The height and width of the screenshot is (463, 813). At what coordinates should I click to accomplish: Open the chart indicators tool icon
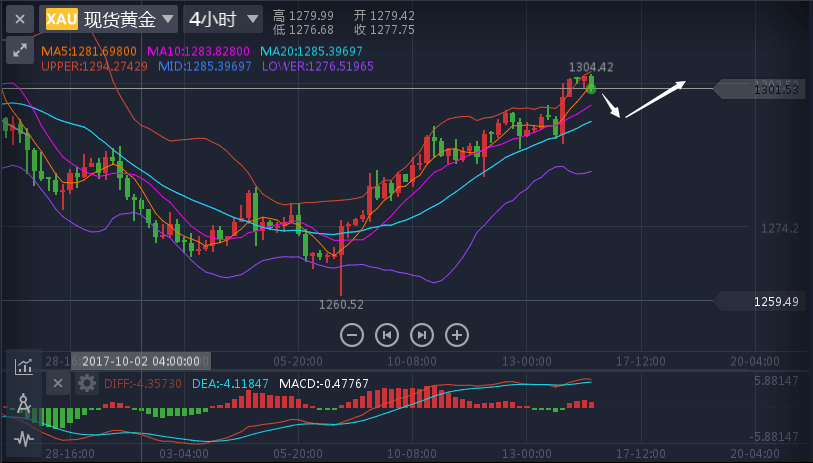[x=23, y=366]
